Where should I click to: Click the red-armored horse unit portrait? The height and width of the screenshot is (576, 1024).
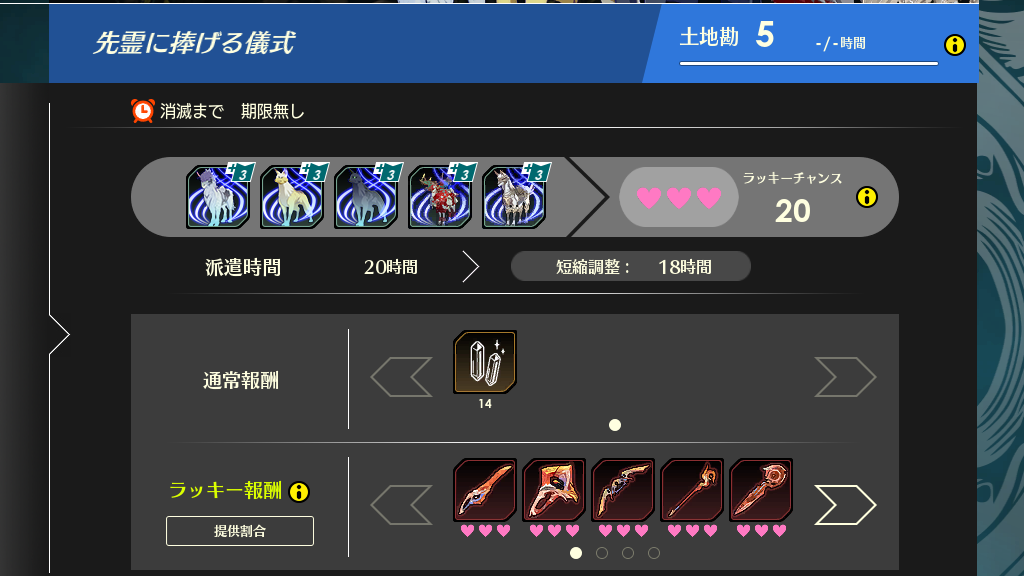[x=440, y=196]
